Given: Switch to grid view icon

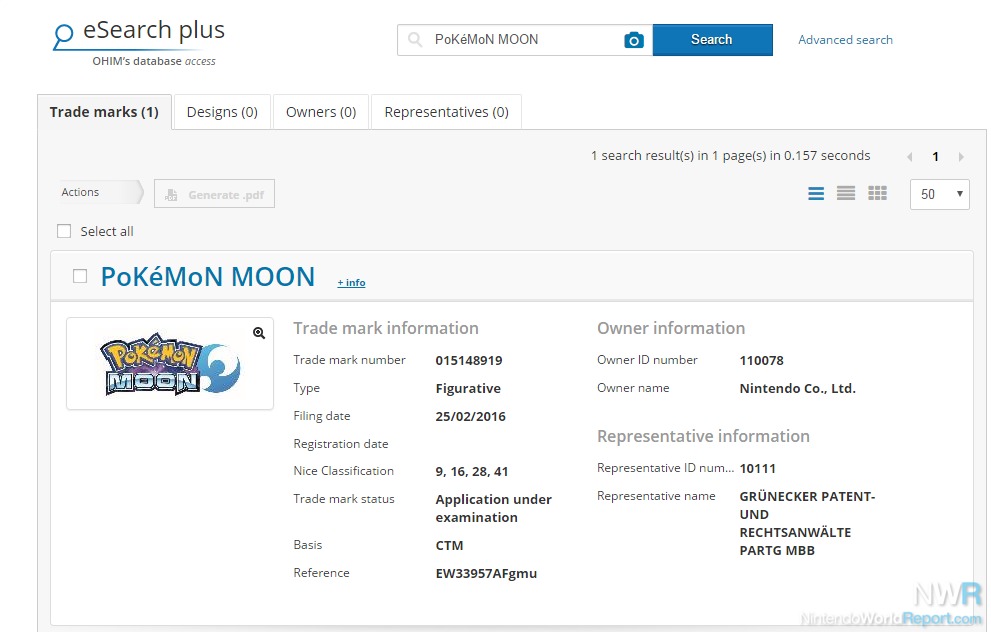Looking at the screenshot, I should point(877,193).
